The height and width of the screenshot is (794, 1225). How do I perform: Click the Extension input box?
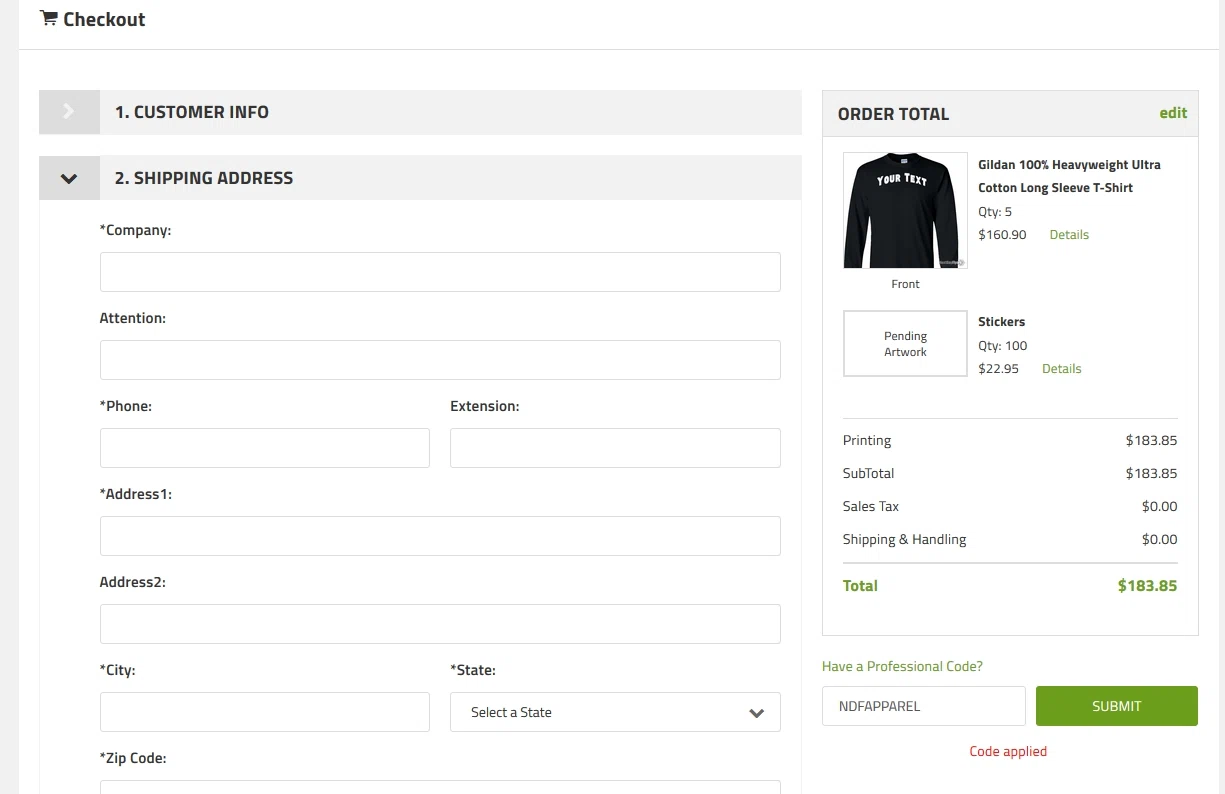(x=615, y=448)
